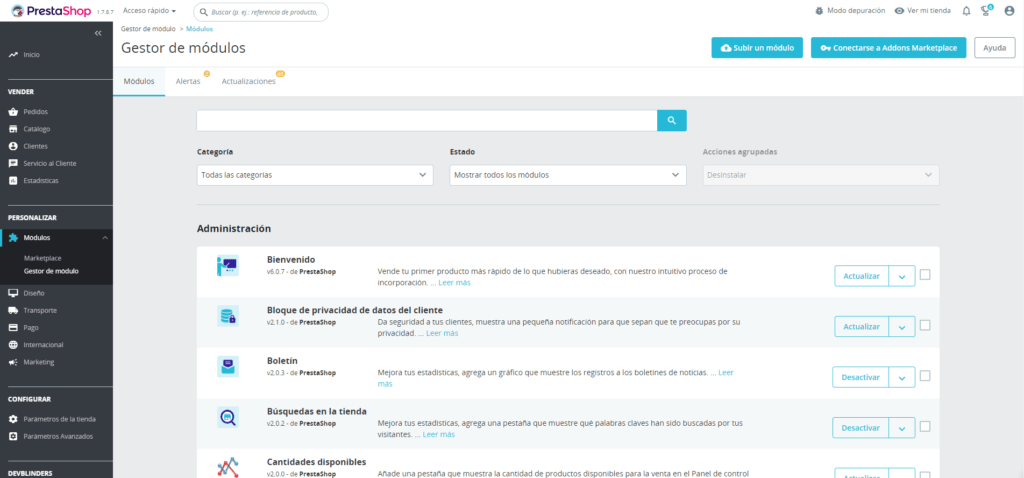The width and height of the screenshot is (1024, 478).
Task: Click the Modo depuración bug icon
Action: tap(819, 11)
